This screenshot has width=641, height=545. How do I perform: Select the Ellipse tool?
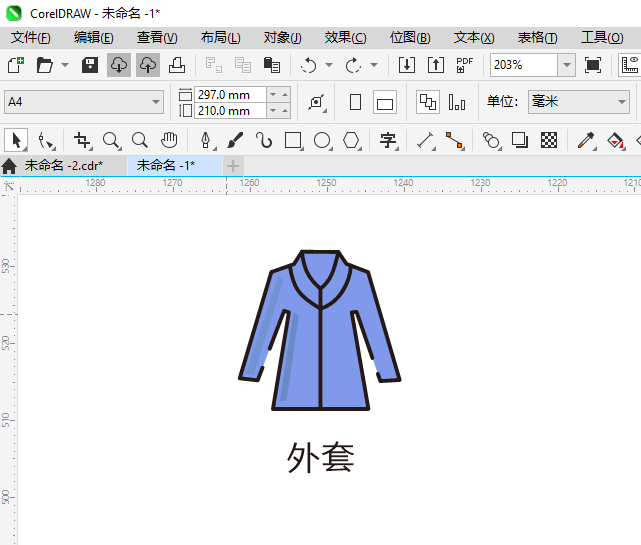point(322,141)
